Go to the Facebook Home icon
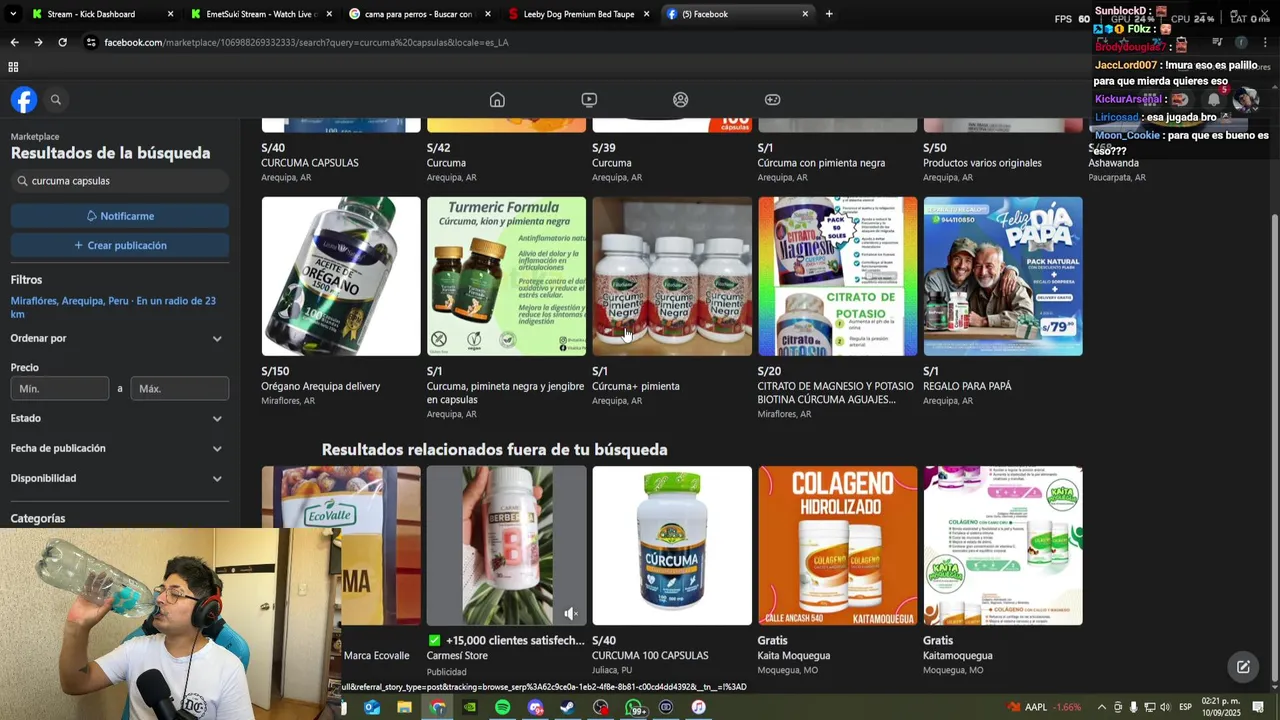 pyautogui.click(x=497, y=100)
